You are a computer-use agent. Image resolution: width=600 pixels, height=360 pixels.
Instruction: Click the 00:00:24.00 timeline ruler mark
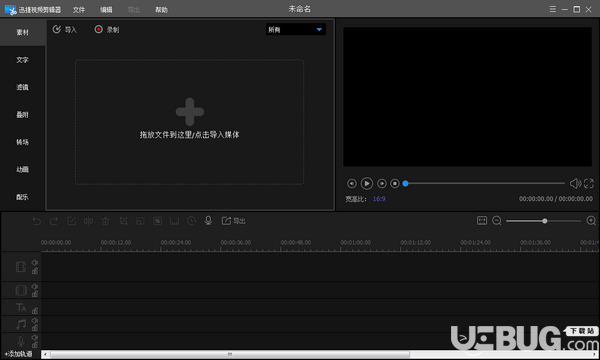coord(176,243)
